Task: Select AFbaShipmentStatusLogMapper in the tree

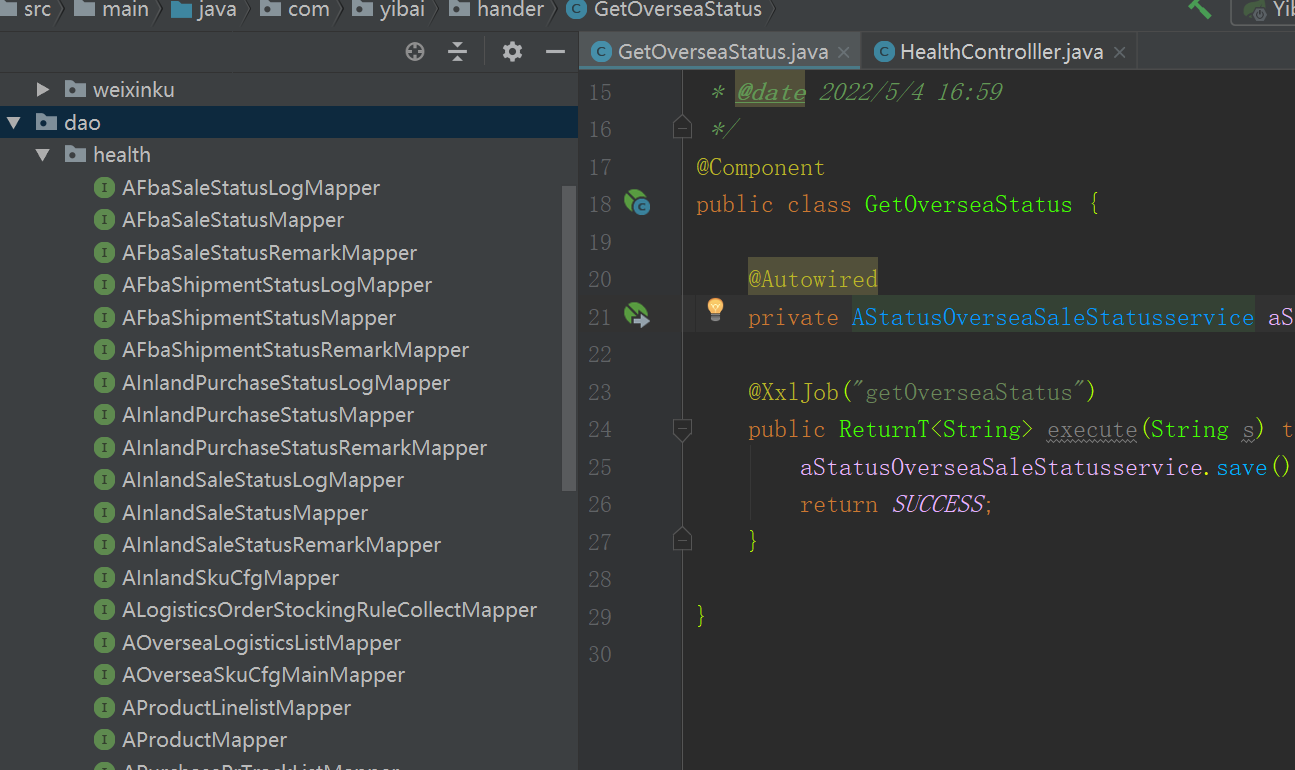Action: pos(277,285)
